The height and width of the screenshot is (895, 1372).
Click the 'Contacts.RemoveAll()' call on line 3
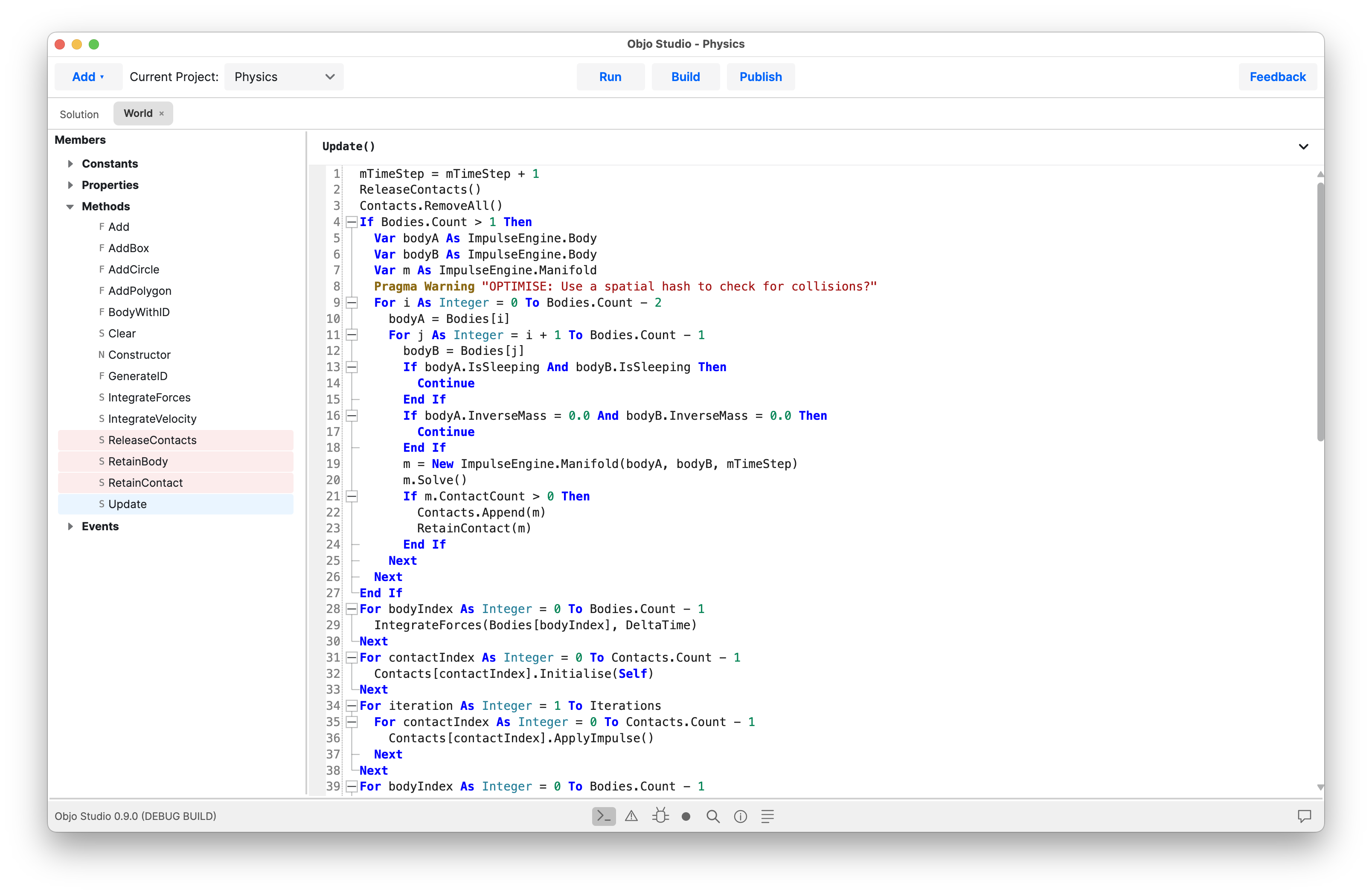tap(430, 206)
